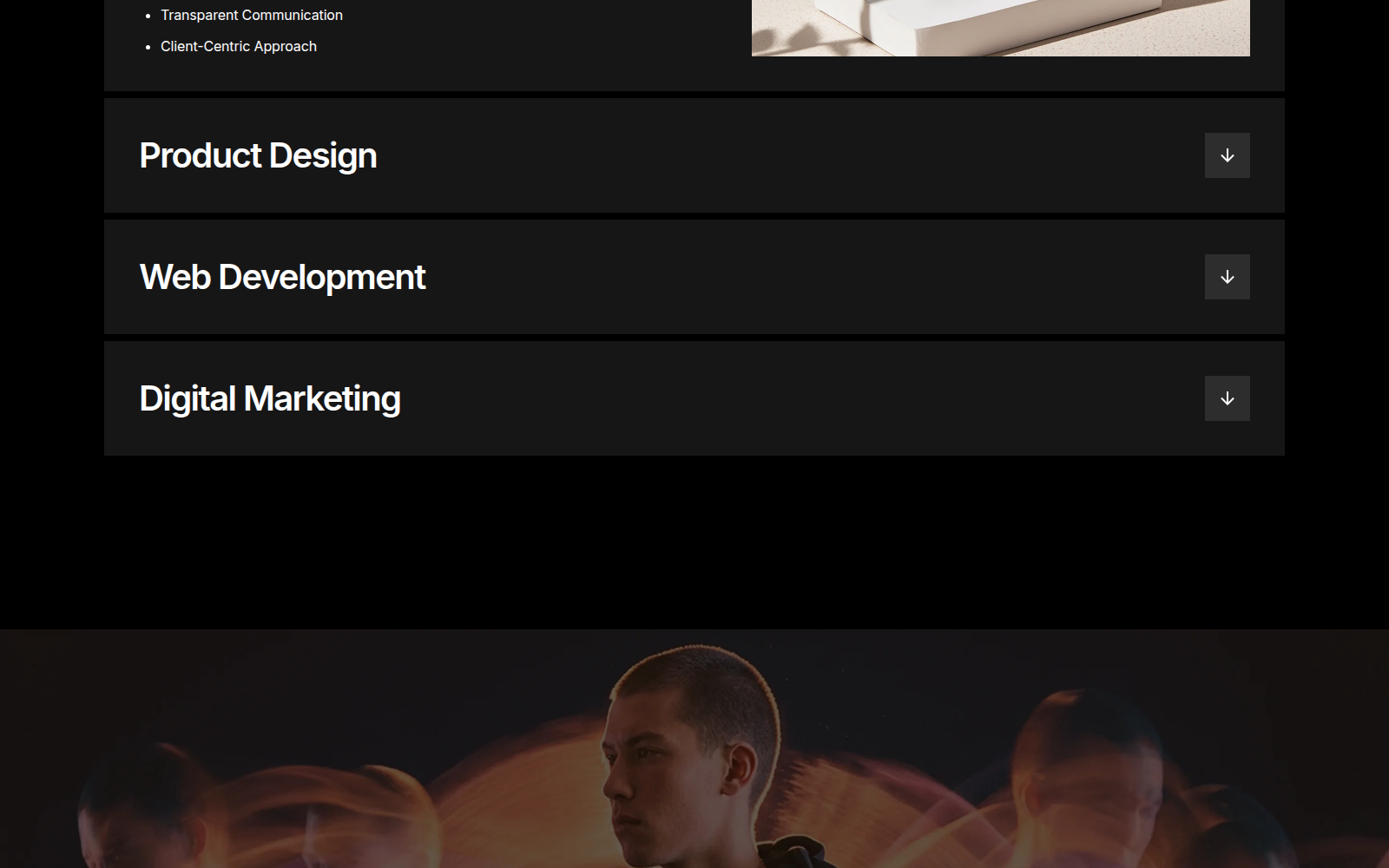Click the white product photo thumbnail

pyautogui.click(x=1001, y=28)
